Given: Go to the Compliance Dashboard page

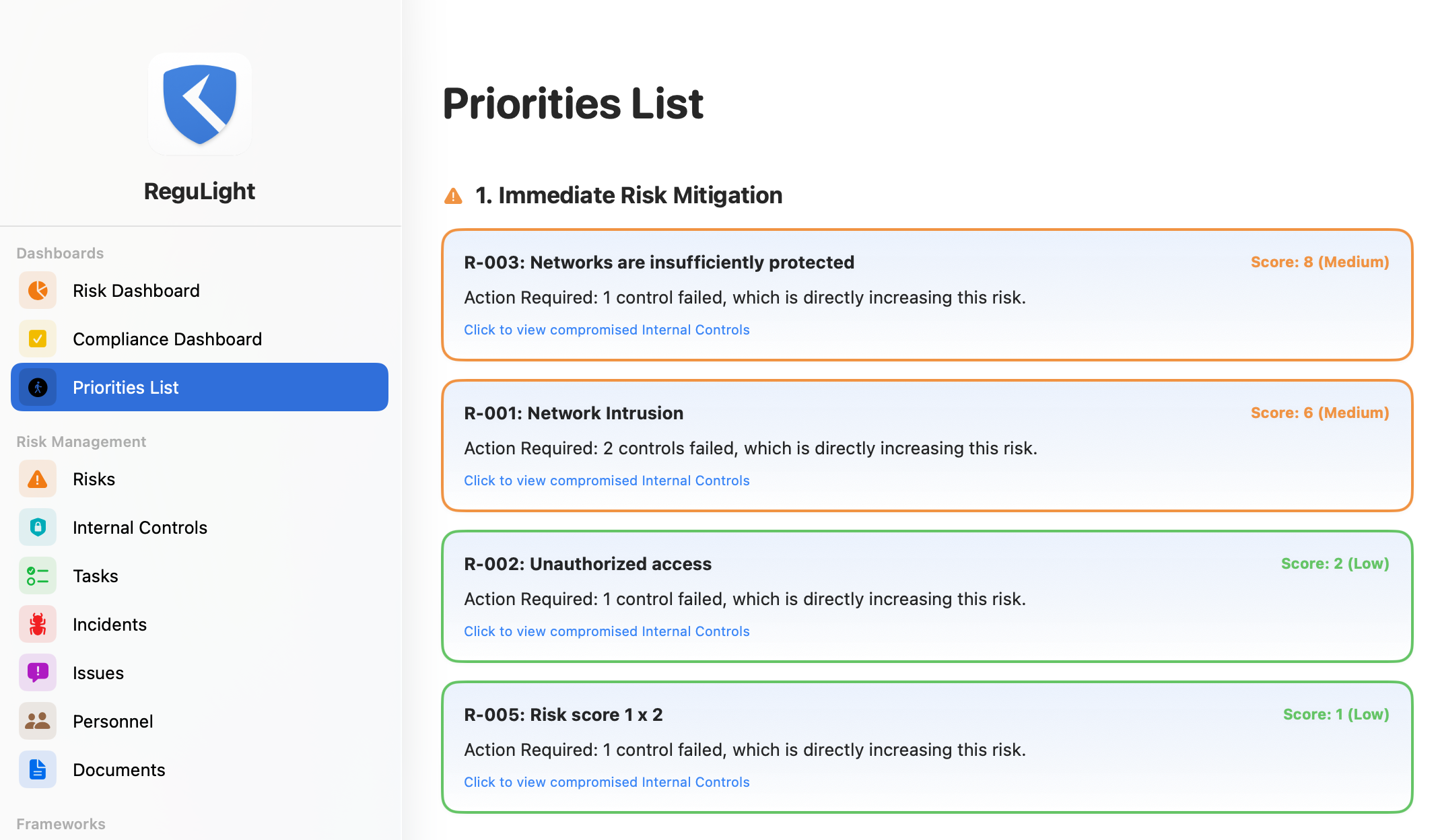Looking at the screenshot, I should [x=167, y=339].
